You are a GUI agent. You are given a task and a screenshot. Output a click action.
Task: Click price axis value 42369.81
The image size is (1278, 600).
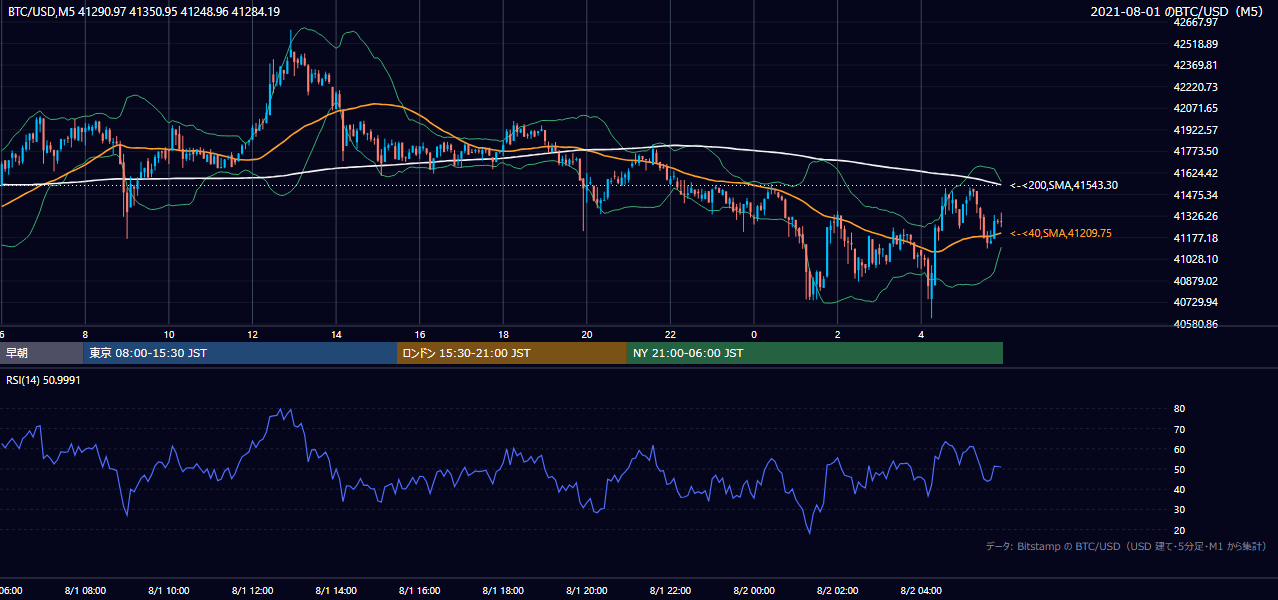[x=1197, y=65]
